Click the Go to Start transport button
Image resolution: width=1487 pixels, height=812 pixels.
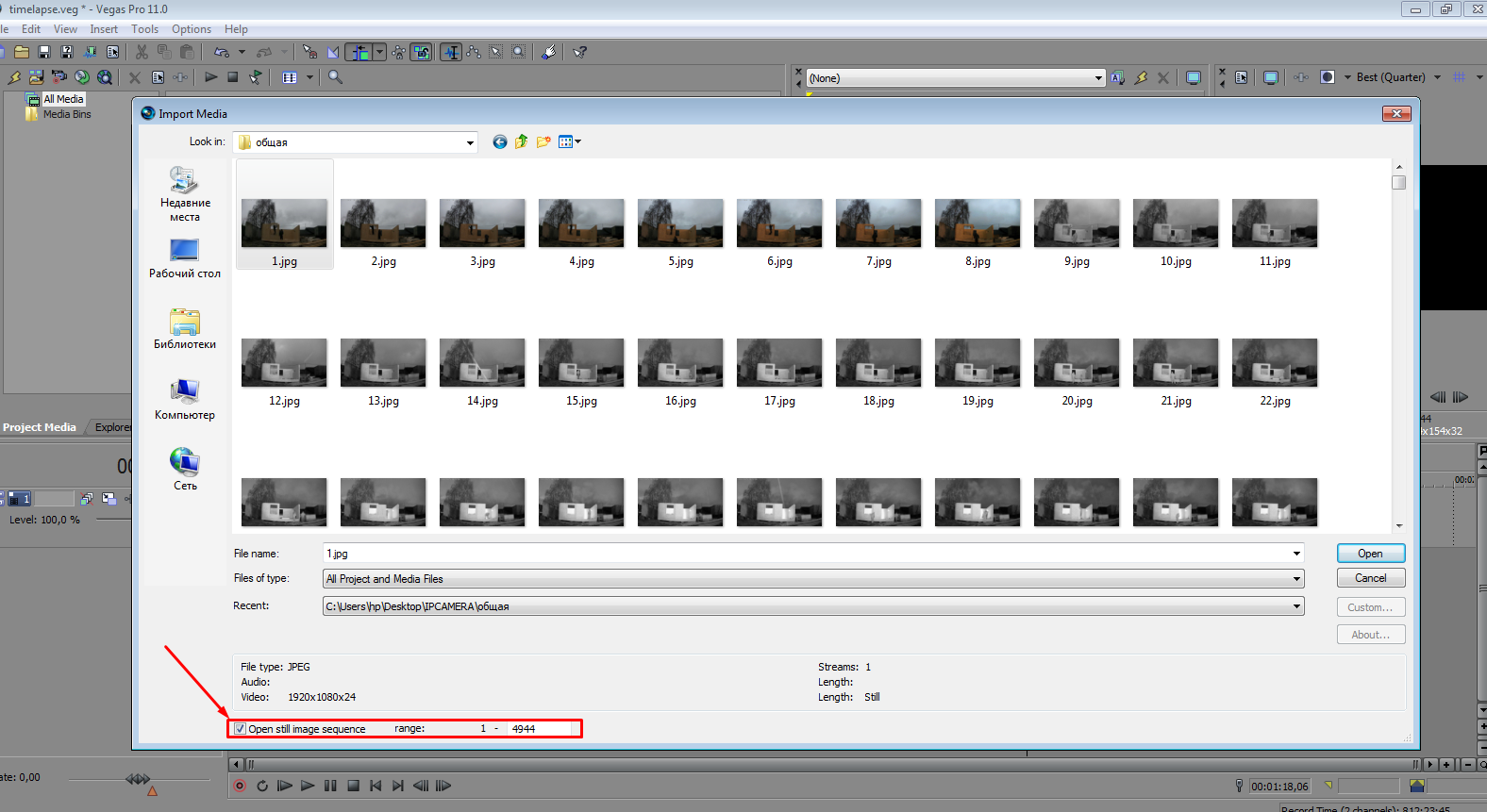point(376,786)
